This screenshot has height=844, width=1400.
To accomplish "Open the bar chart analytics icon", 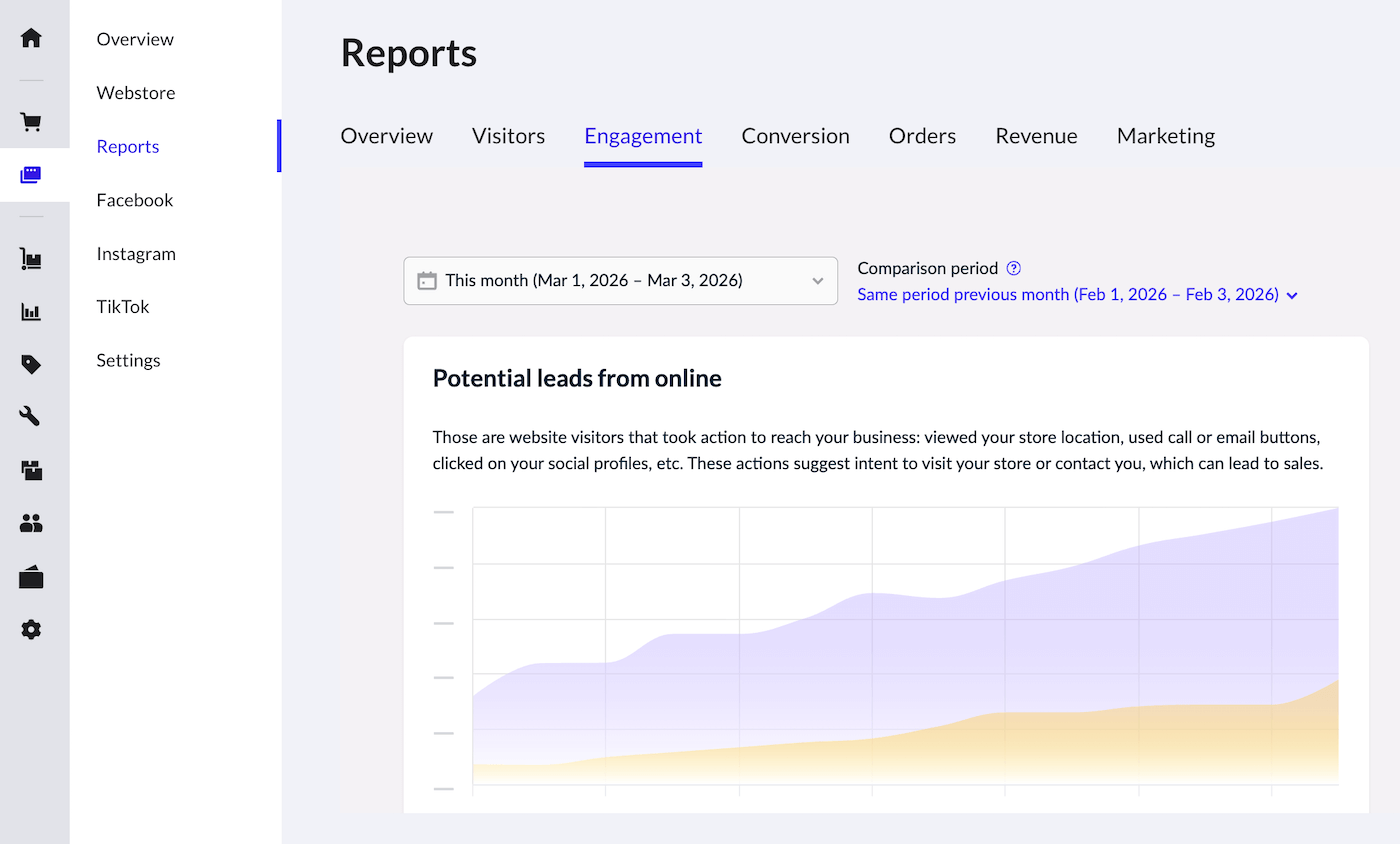I will [31, 312].
